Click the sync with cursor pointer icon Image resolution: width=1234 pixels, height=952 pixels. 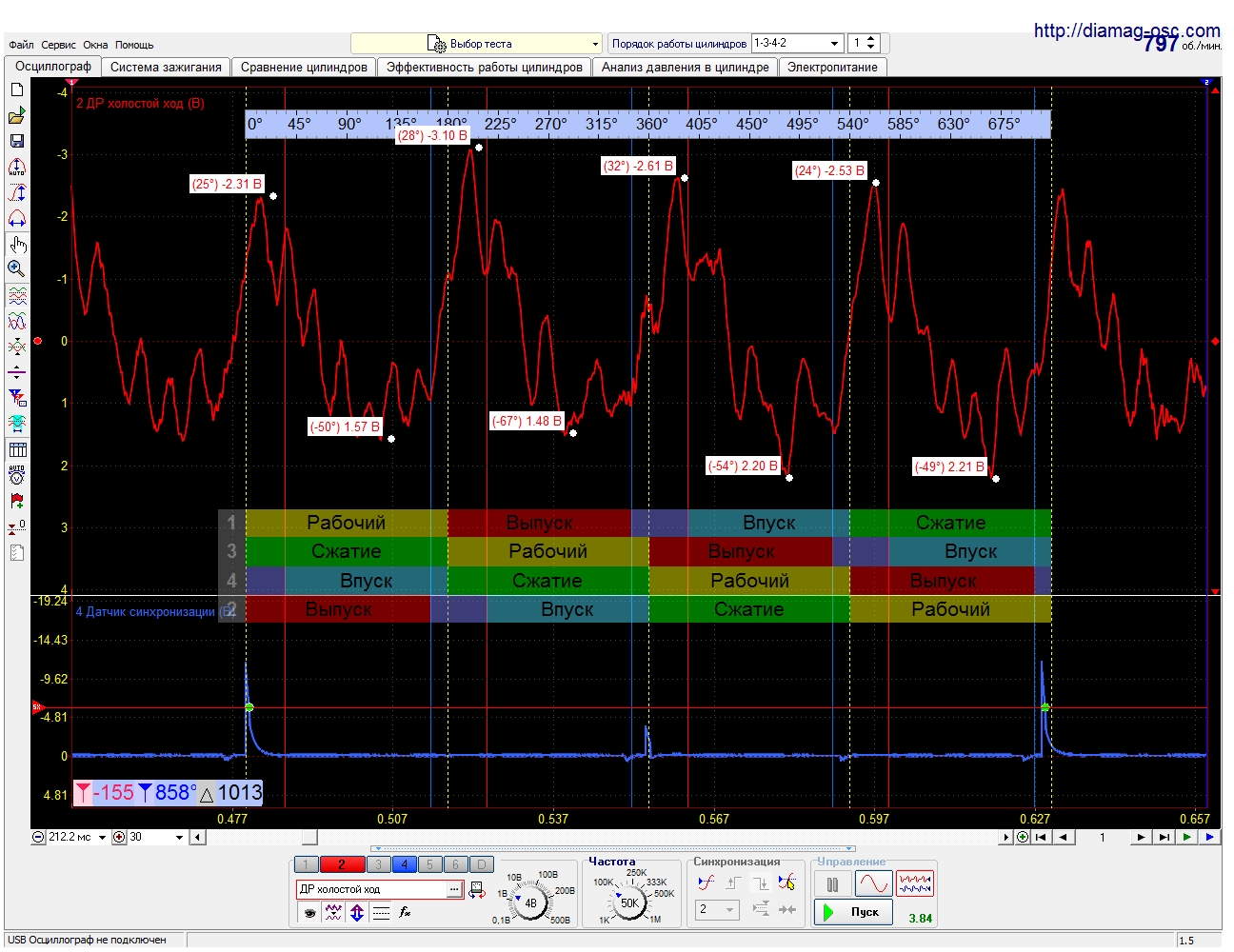click(786, 883)
